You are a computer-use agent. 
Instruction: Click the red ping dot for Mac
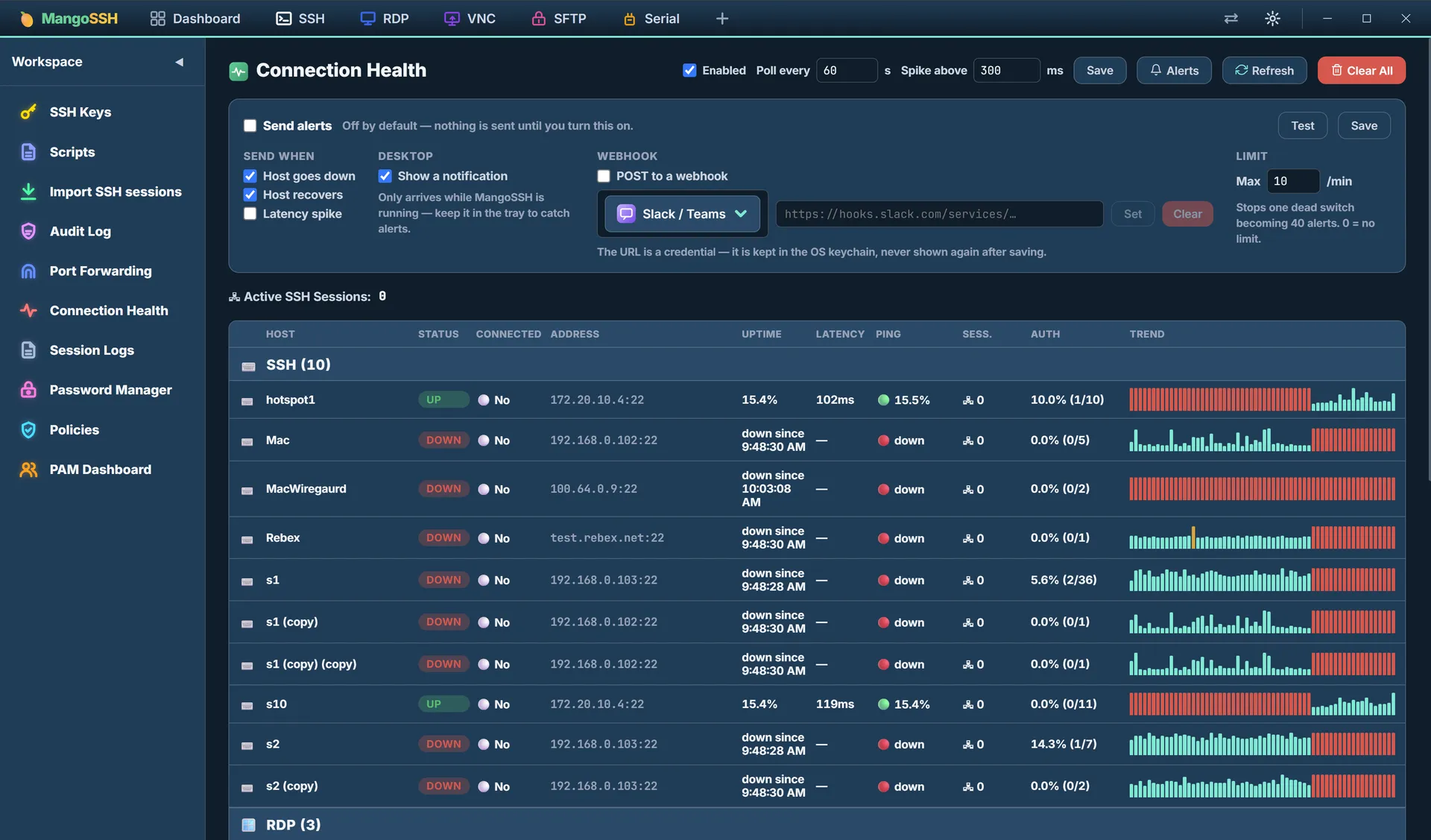pos(883,440)
